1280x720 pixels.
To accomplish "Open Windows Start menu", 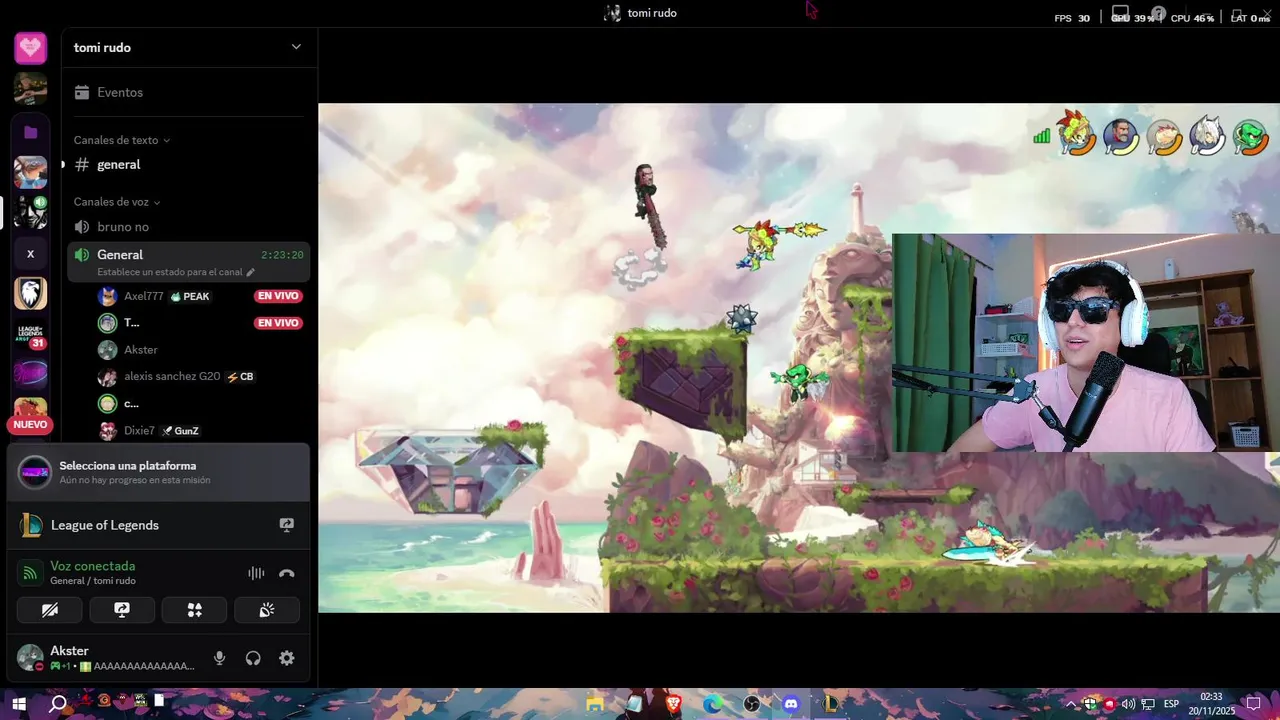I will tap(19, 704).
